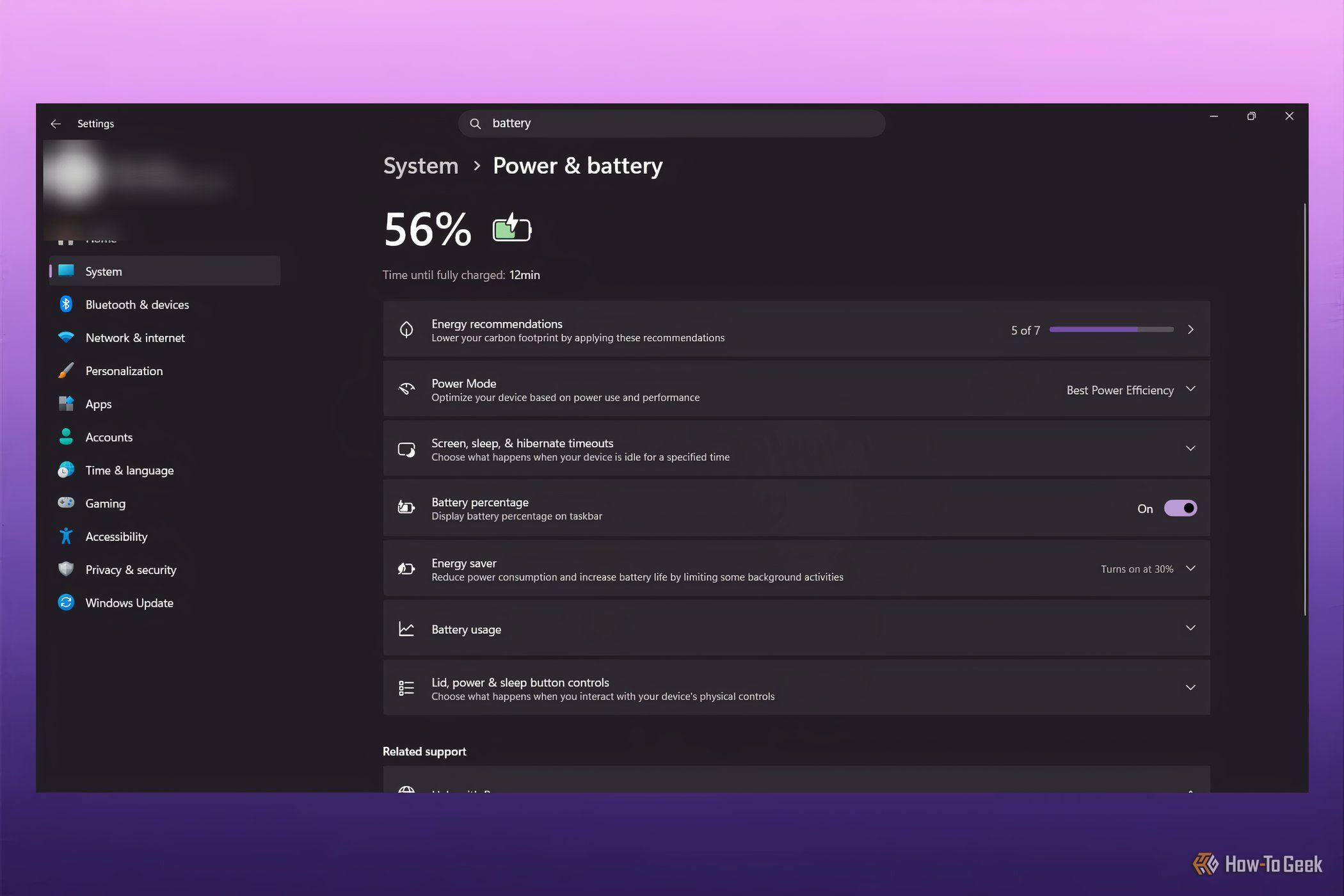Open the Best Power Efficiency dropdown
Image resolution: width=1344 pixels, height=896 pixels.
pos(1130,390)
